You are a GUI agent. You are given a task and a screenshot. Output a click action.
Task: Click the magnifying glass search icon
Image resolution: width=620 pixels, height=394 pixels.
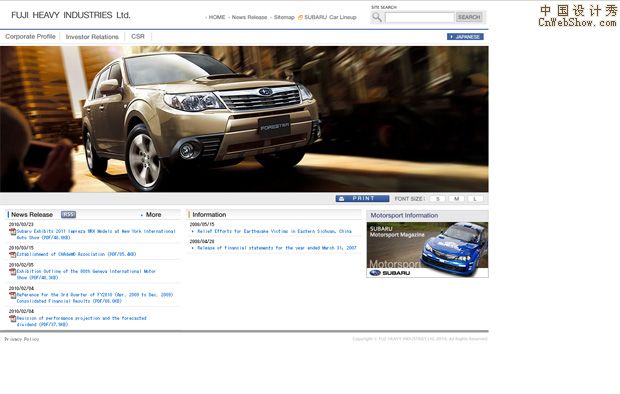pos(376,17)
